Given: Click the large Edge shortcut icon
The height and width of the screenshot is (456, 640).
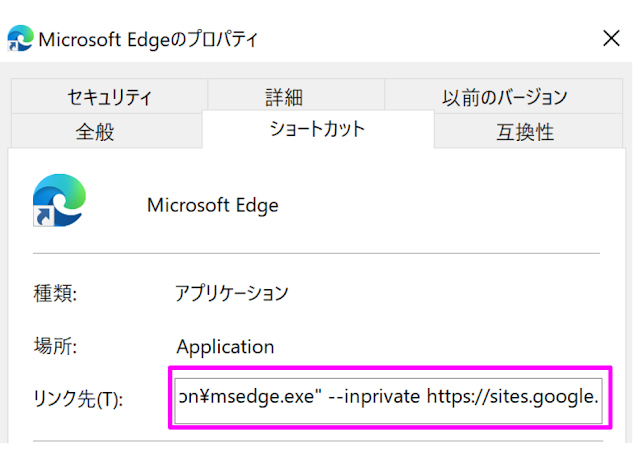Looking at the screenshot, I should click(x=60, y=200).
